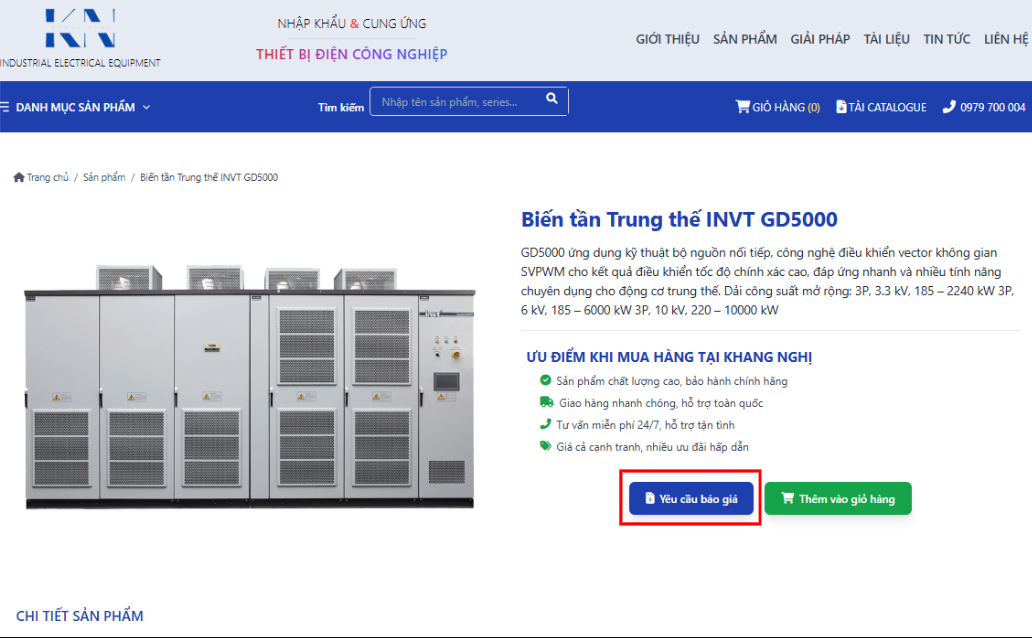Image resolution: width=1032 pixels, height=638 pixels.
Task: Open the LIÊN HỆ menu
Action: [1006, 39]
